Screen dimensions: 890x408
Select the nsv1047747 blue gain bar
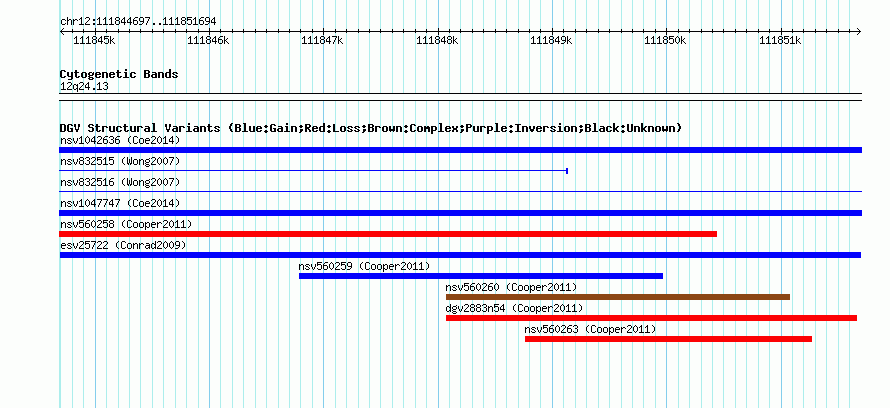tap(460, 213)
